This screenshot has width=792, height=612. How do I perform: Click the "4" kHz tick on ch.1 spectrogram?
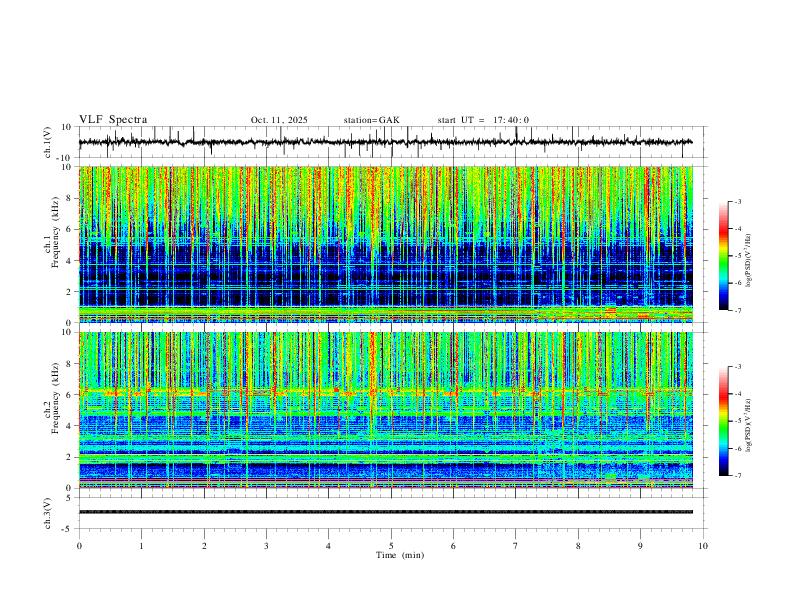[69, 261]
